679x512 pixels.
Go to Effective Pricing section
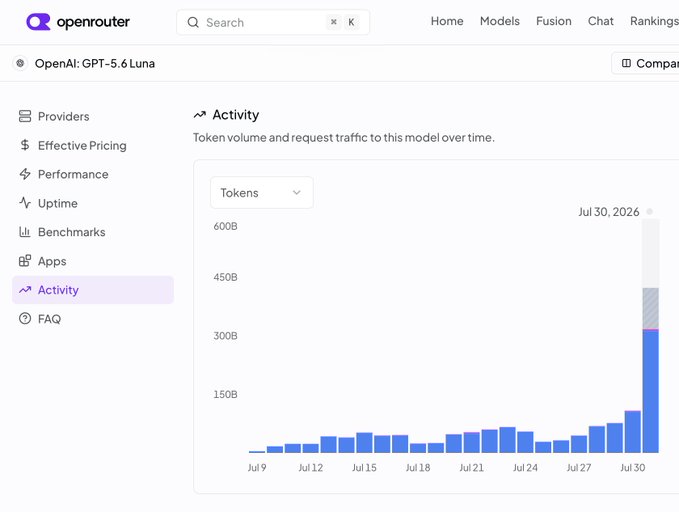coord(93,145)
